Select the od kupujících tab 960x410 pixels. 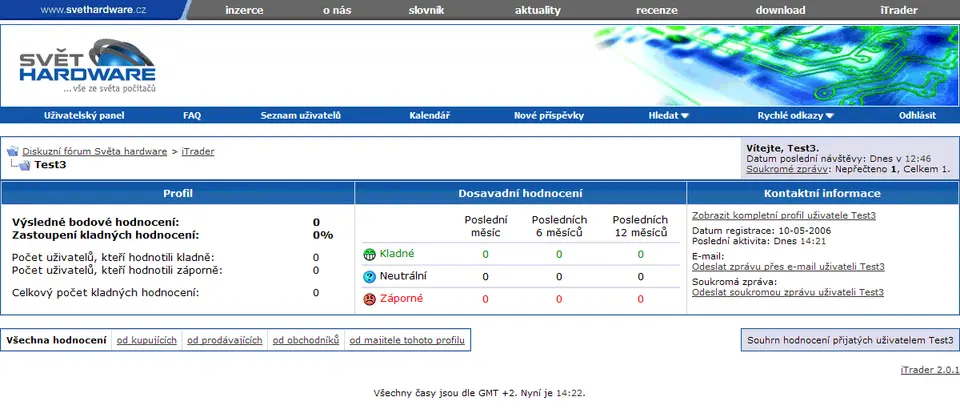pyautogui.click(x=147, y=341)
